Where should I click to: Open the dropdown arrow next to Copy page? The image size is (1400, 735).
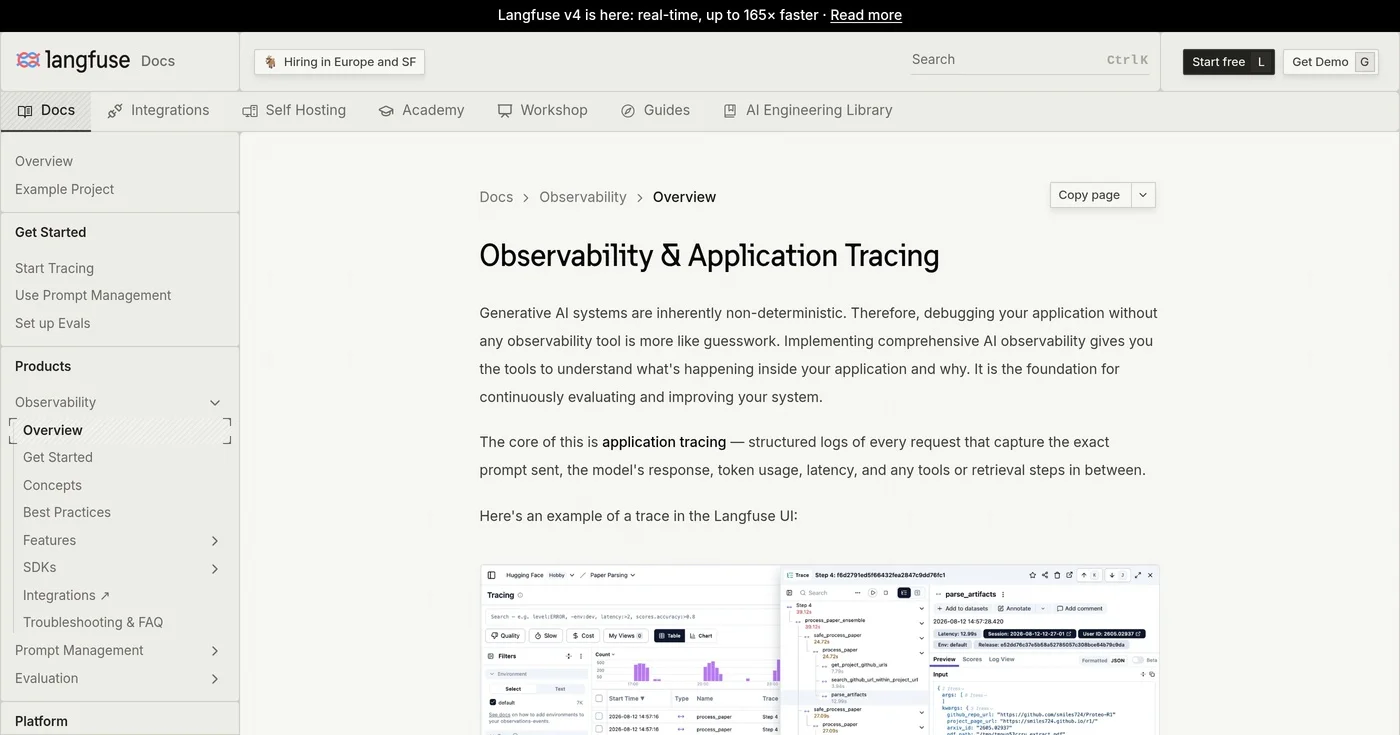tap(1143, 195)
